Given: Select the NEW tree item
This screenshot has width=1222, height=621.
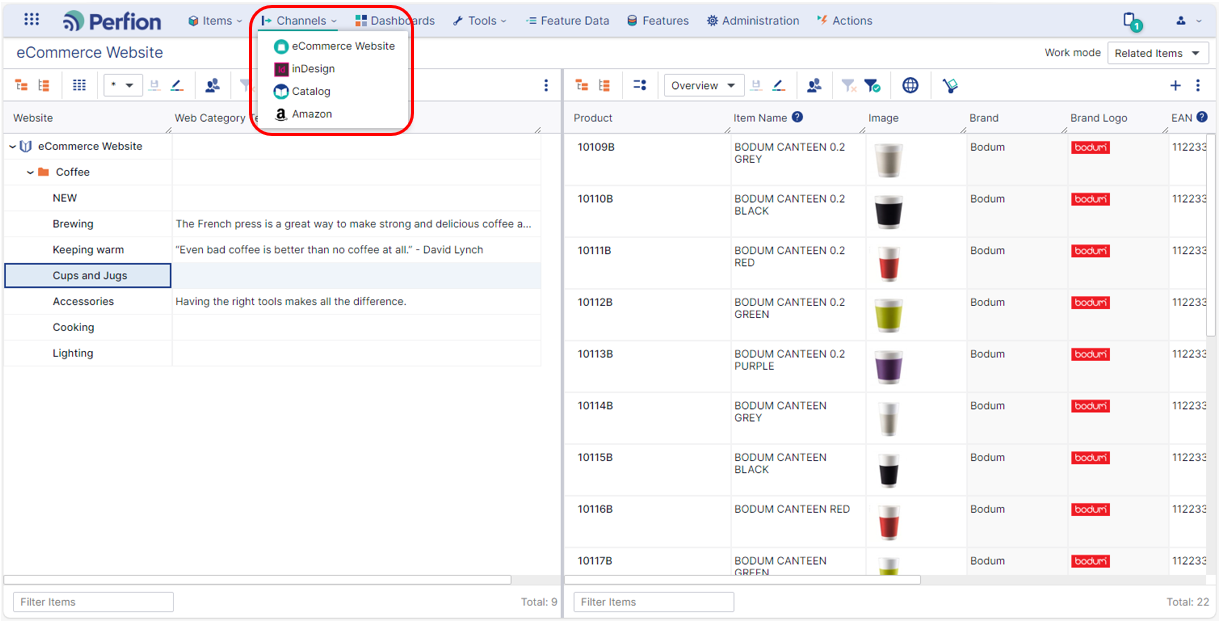Looking at the screenshot, I should pyautogui.click(x=65, y=198).
